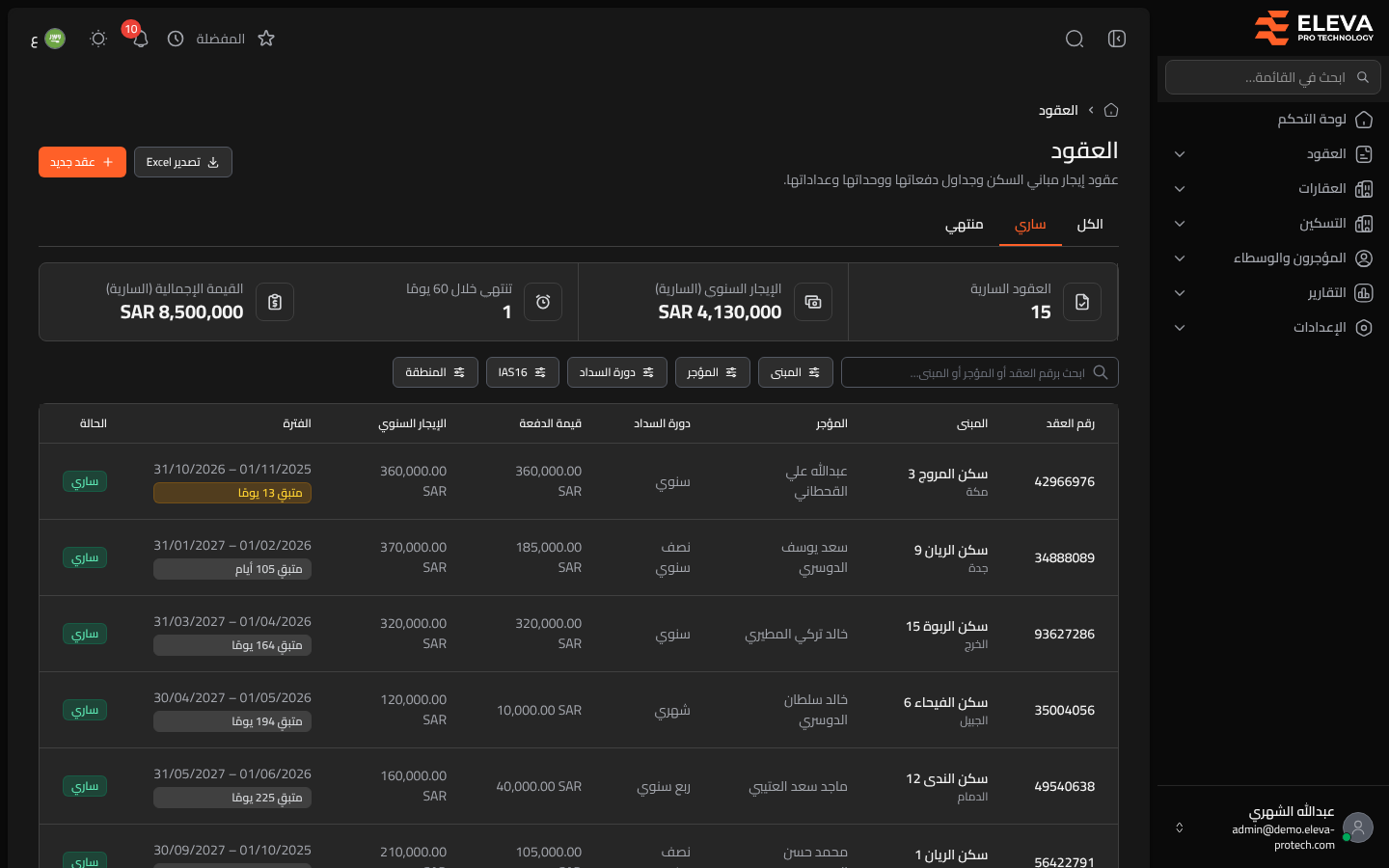
Task: Click the الإعدادات settings icon
Action: pos(1364,328)
